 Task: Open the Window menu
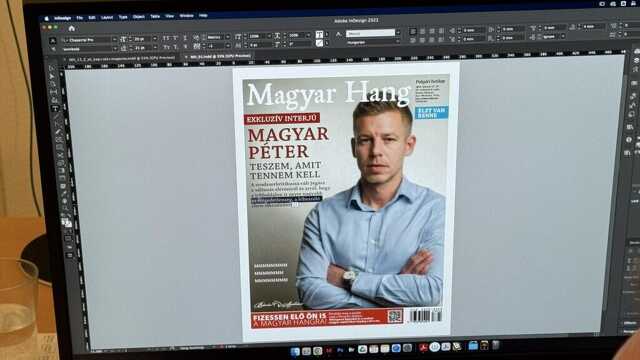187,16
